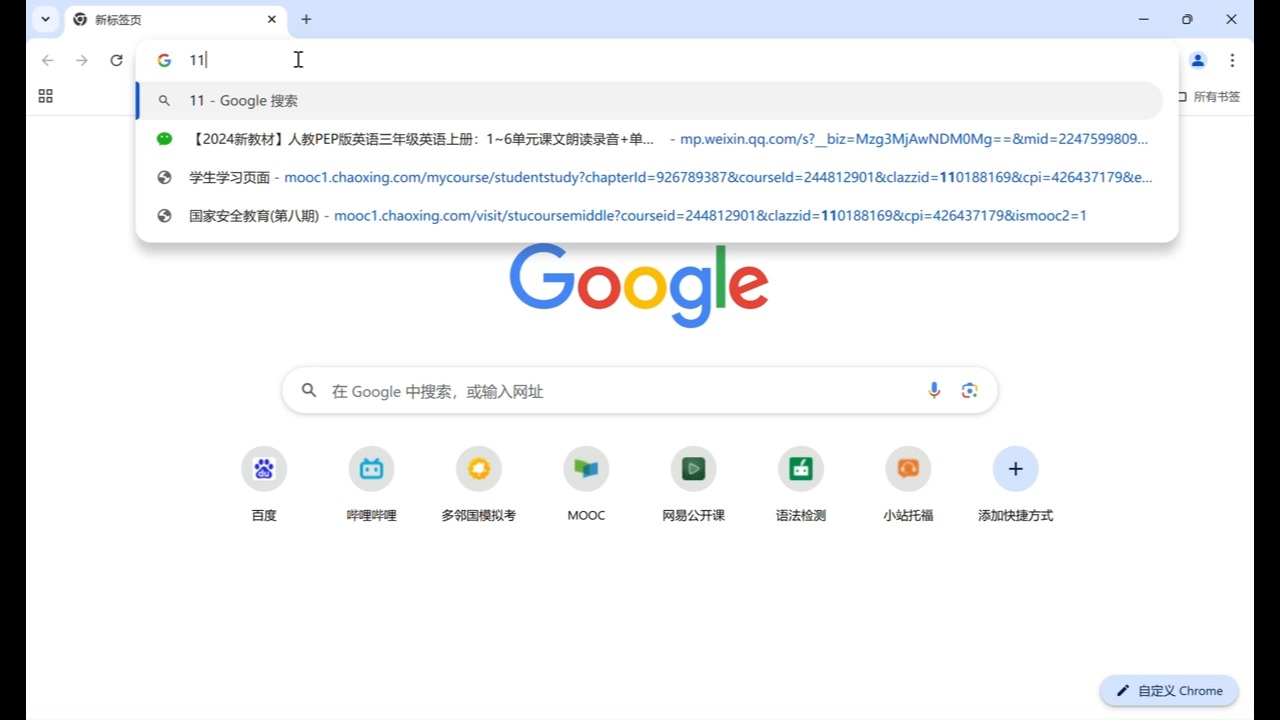
Task: Open the 百度 shortcut
Action: point(264,484)
